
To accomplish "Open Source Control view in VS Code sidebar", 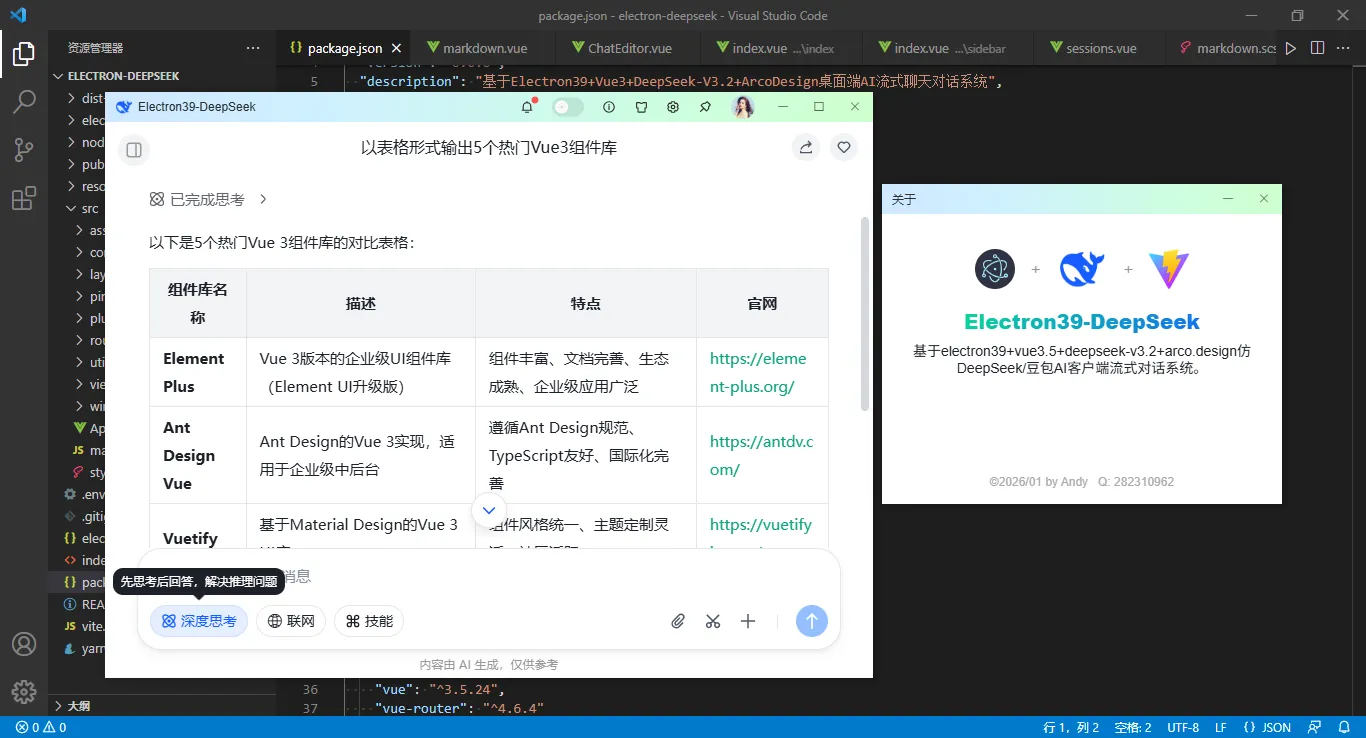I will pos(24,149).
